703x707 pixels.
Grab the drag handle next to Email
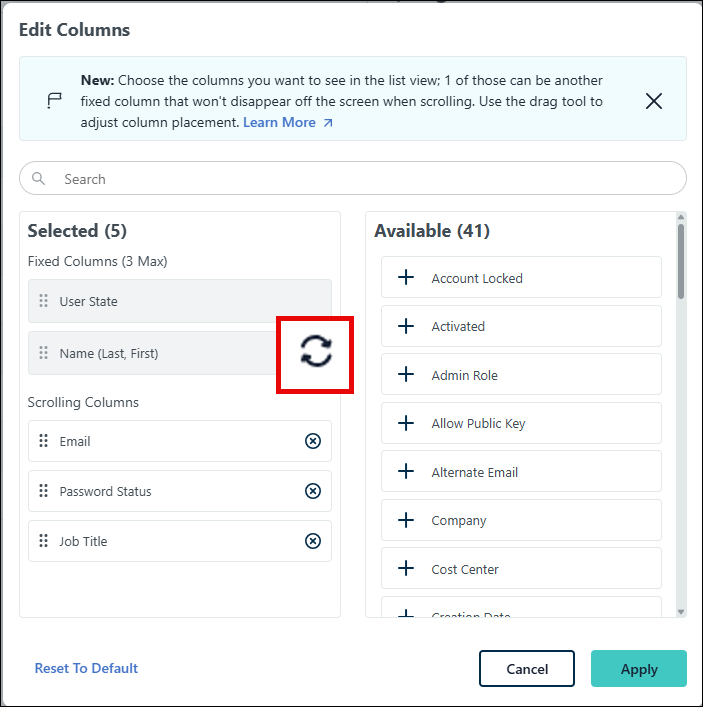43,441
